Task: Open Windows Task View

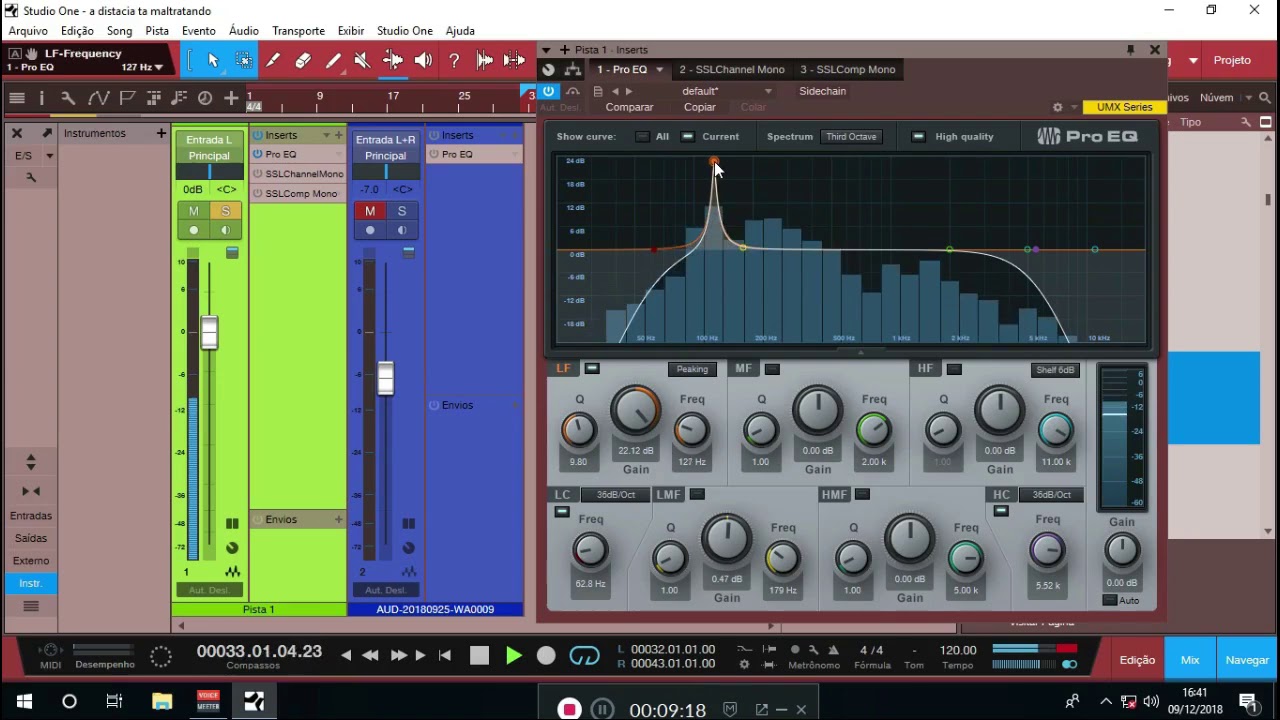Action: [114, 701]
